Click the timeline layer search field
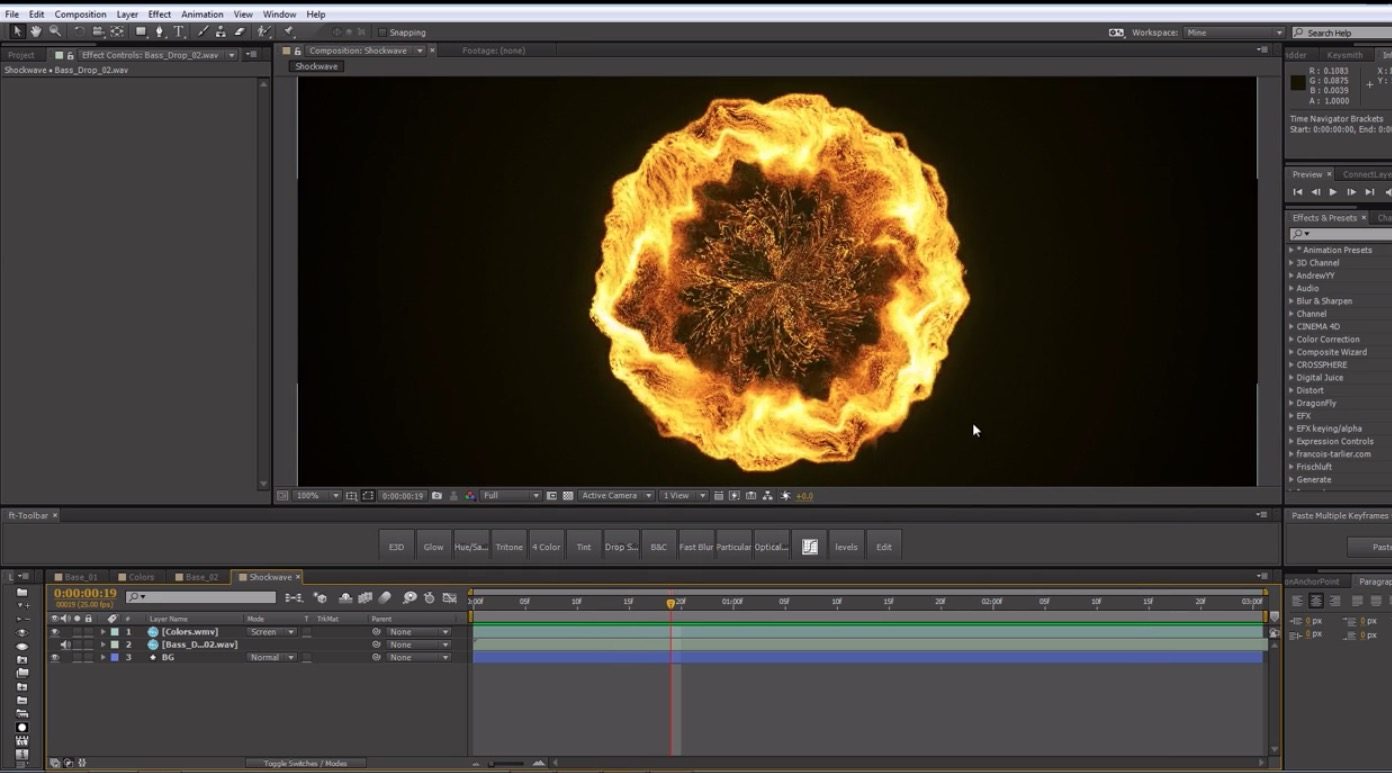 pyautogui.click(x=200, y=597)
